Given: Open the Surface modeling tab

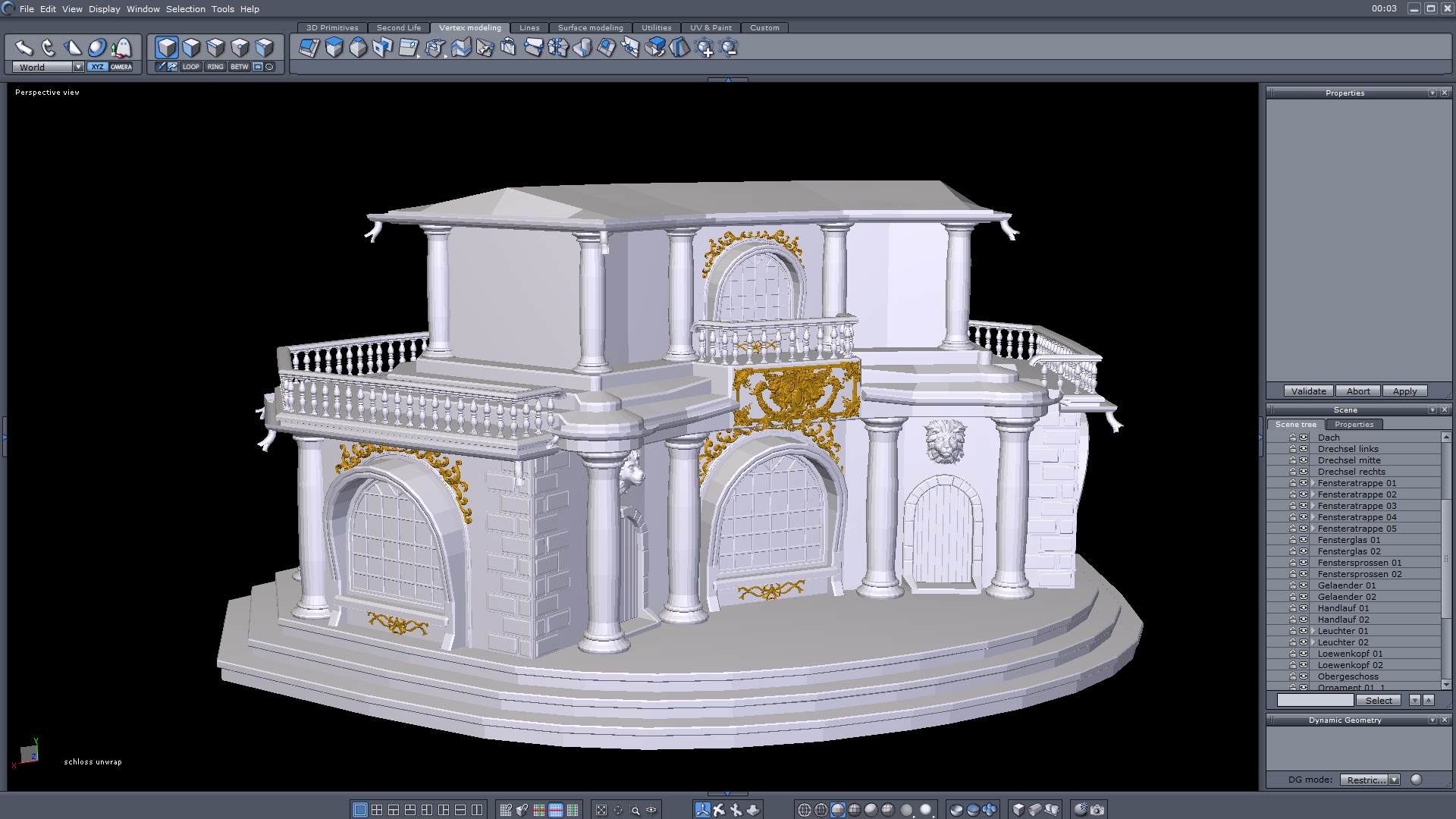Looking at the screenshot, I should click(x=590, y=28).
